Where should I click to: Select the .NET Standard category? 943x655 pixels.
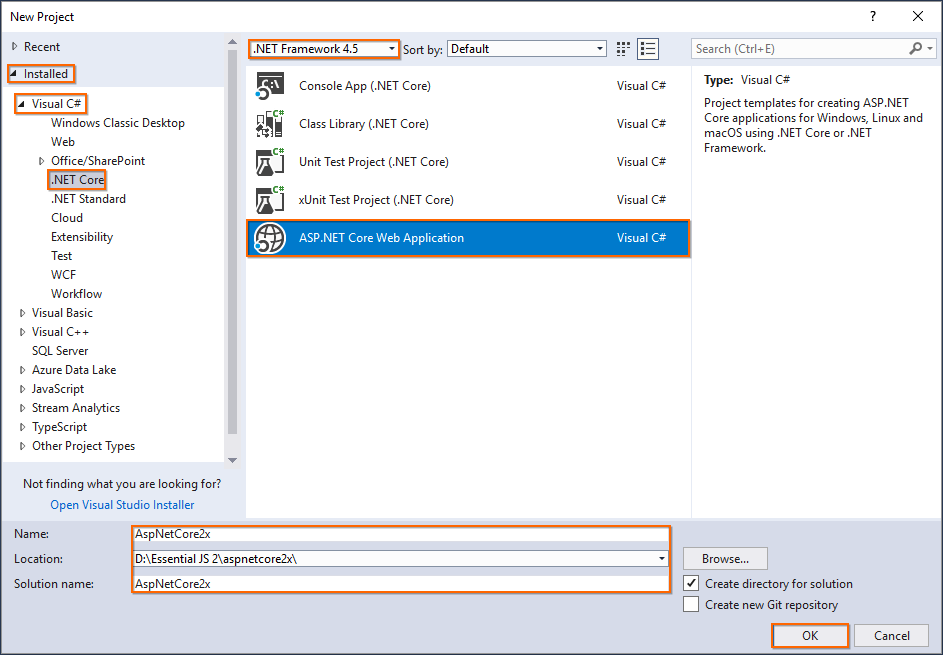click(88, 199)
